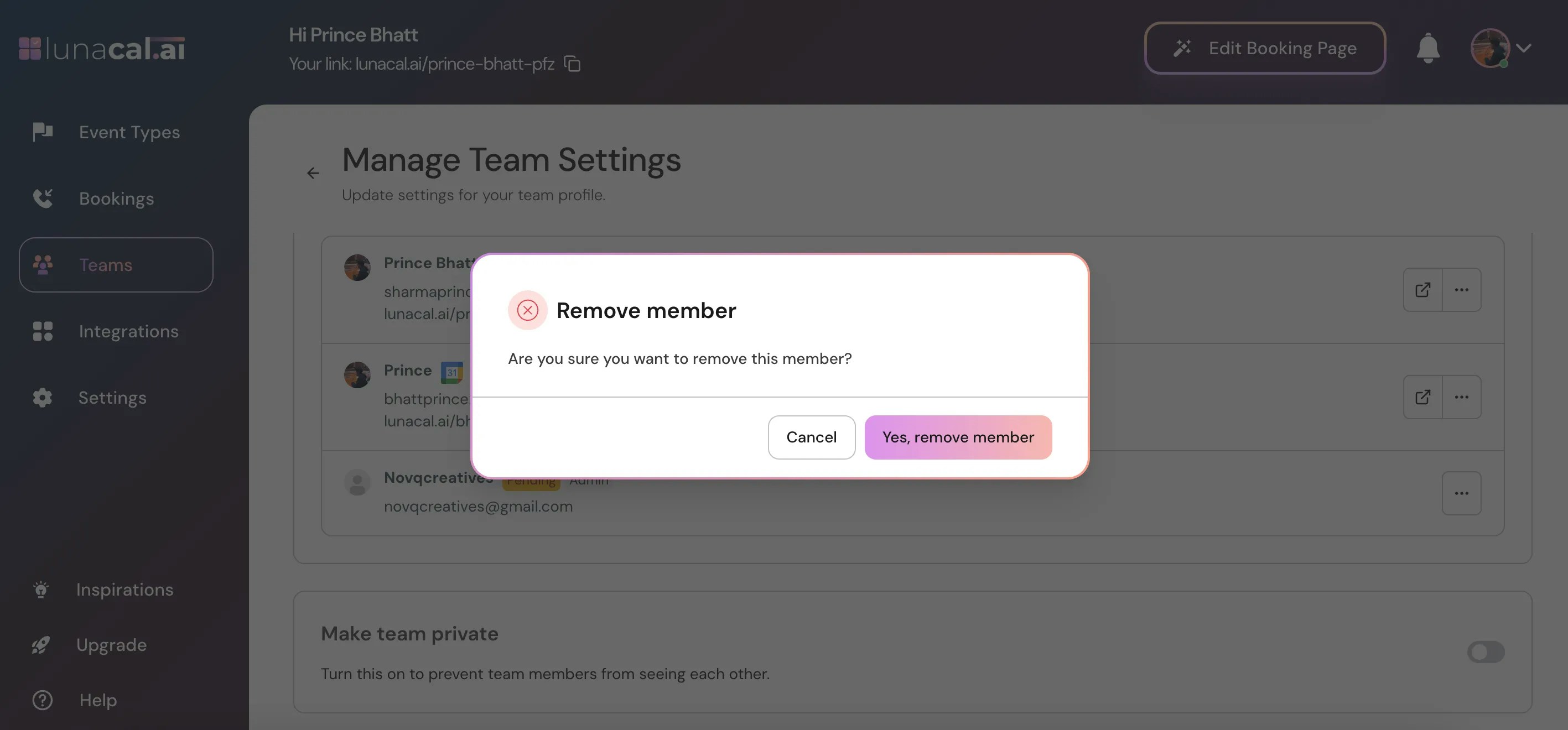Confirm with Yes, remove member button
This screenshot has width=1568, height=730.
[958, 437]
